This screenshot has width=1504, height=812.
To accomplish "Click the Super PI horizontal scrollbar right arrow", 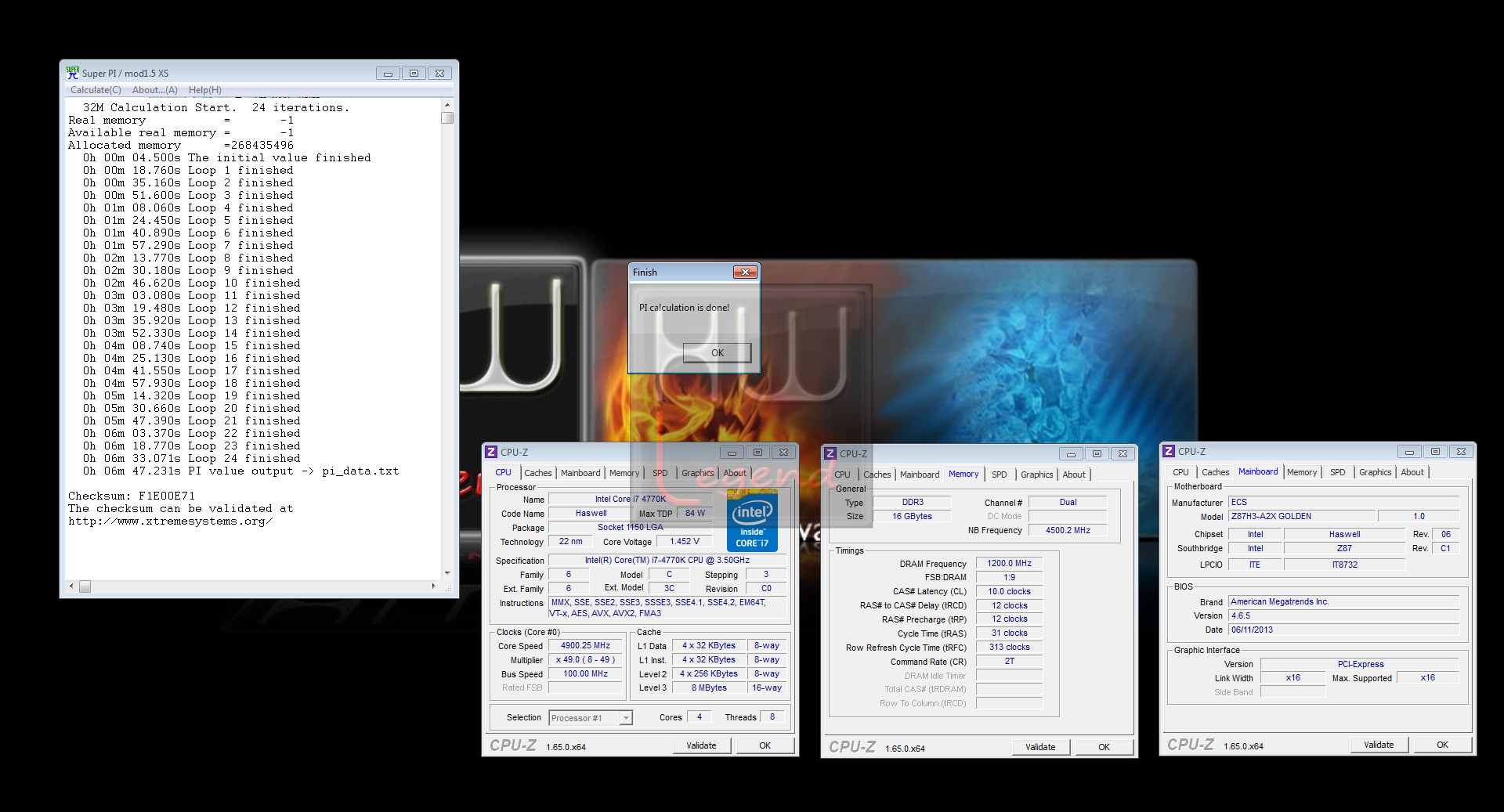I will [x=433, y=586].
